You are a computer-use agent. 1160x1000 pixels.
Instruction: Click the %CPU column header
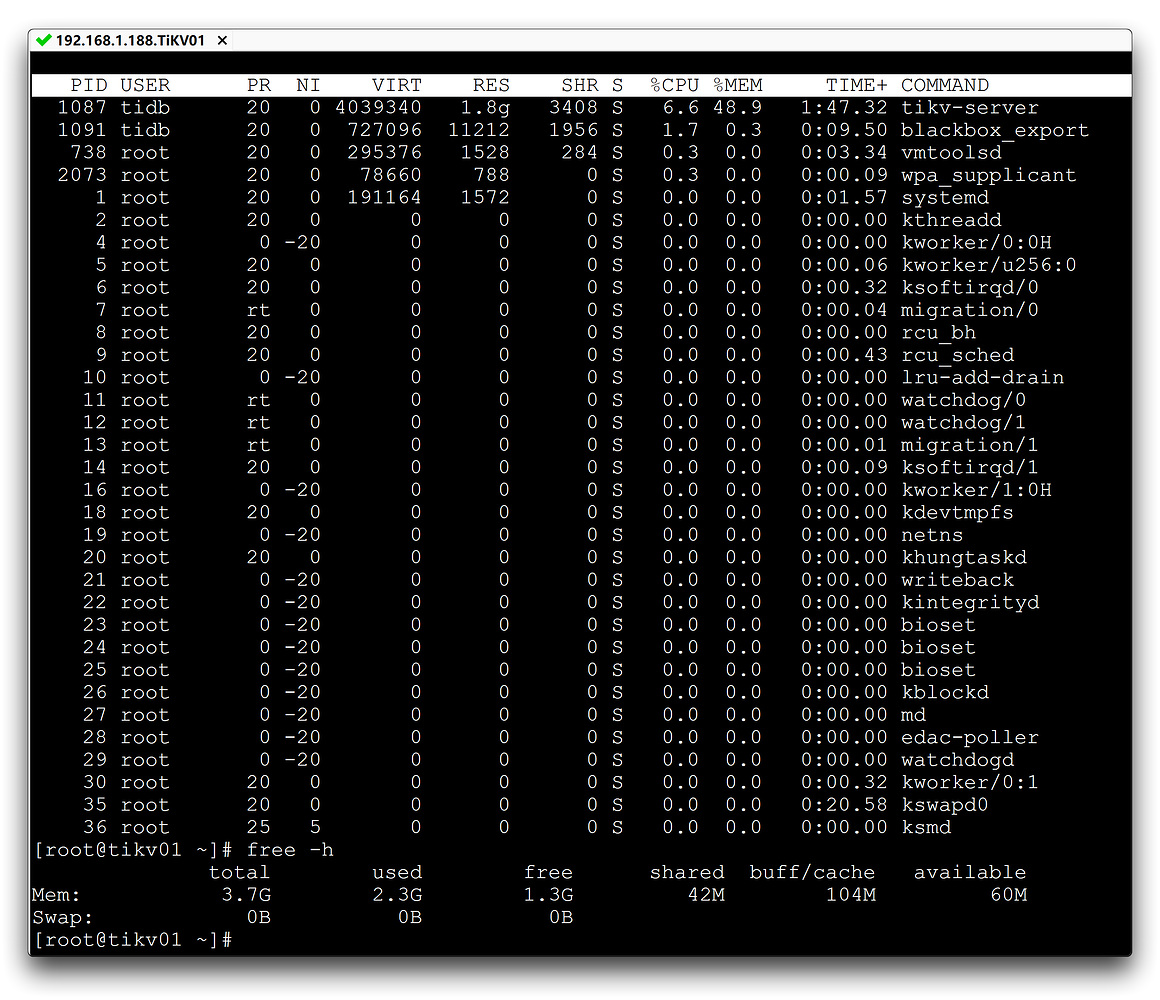tap(674, 85)
